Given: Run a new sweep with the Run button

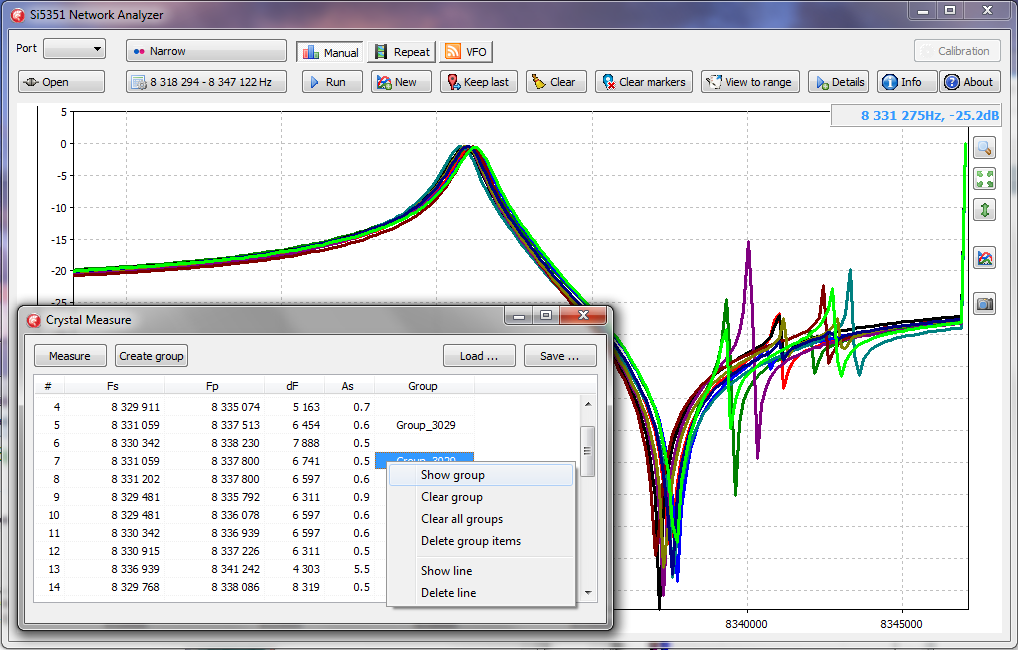Looking at the screenshot, I should (332, 82).
